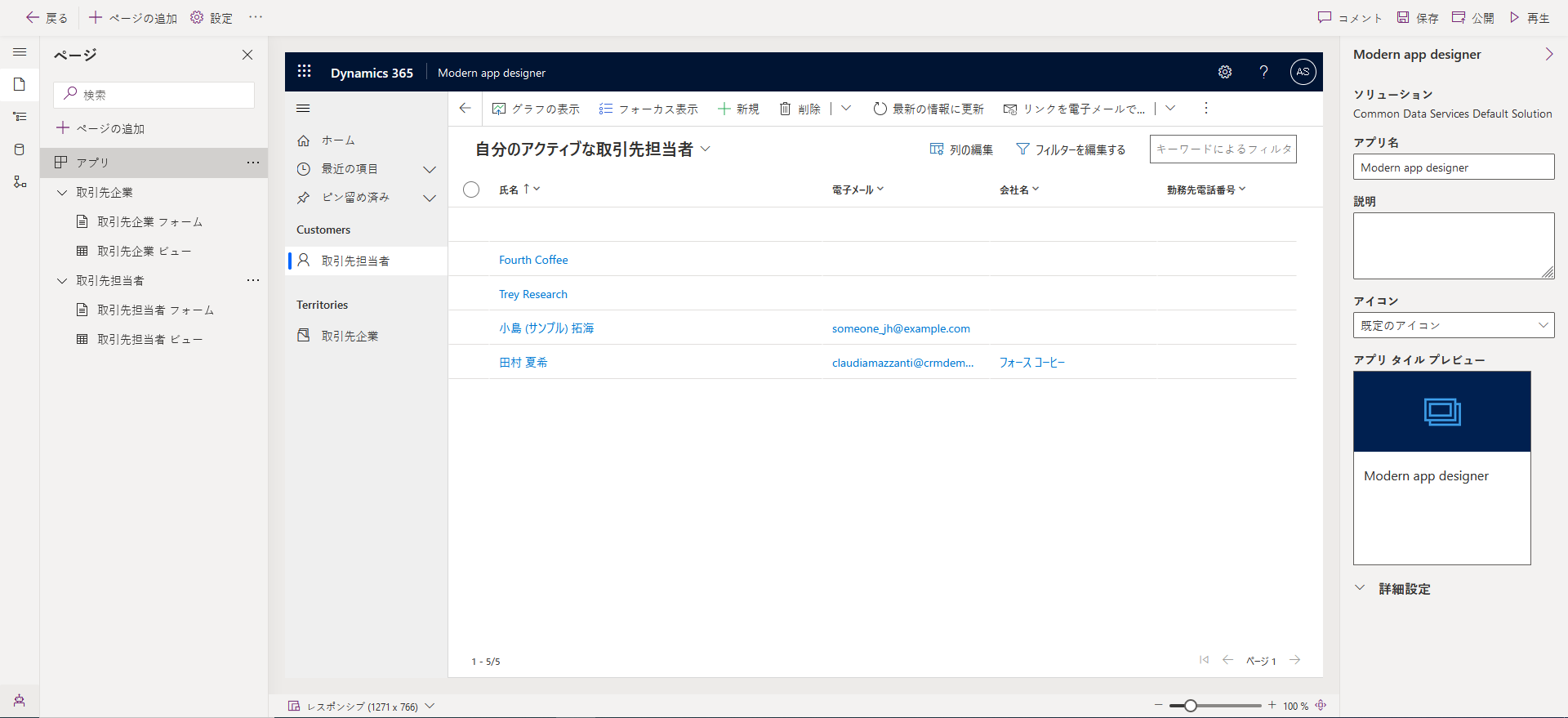Open 取引先企業 ビュー page
Image resolution: width=1568 pixels, height=718 pixels.
[x=144, y=252]
